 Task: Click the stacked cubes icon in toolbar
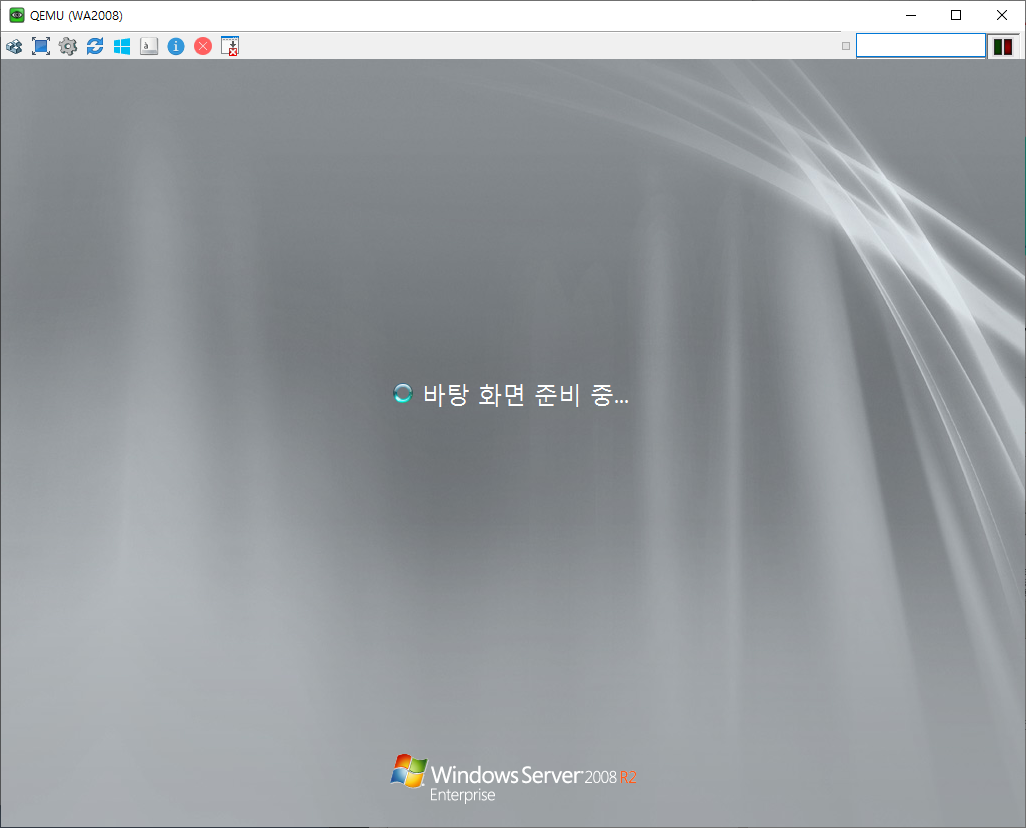click(14, 46)
